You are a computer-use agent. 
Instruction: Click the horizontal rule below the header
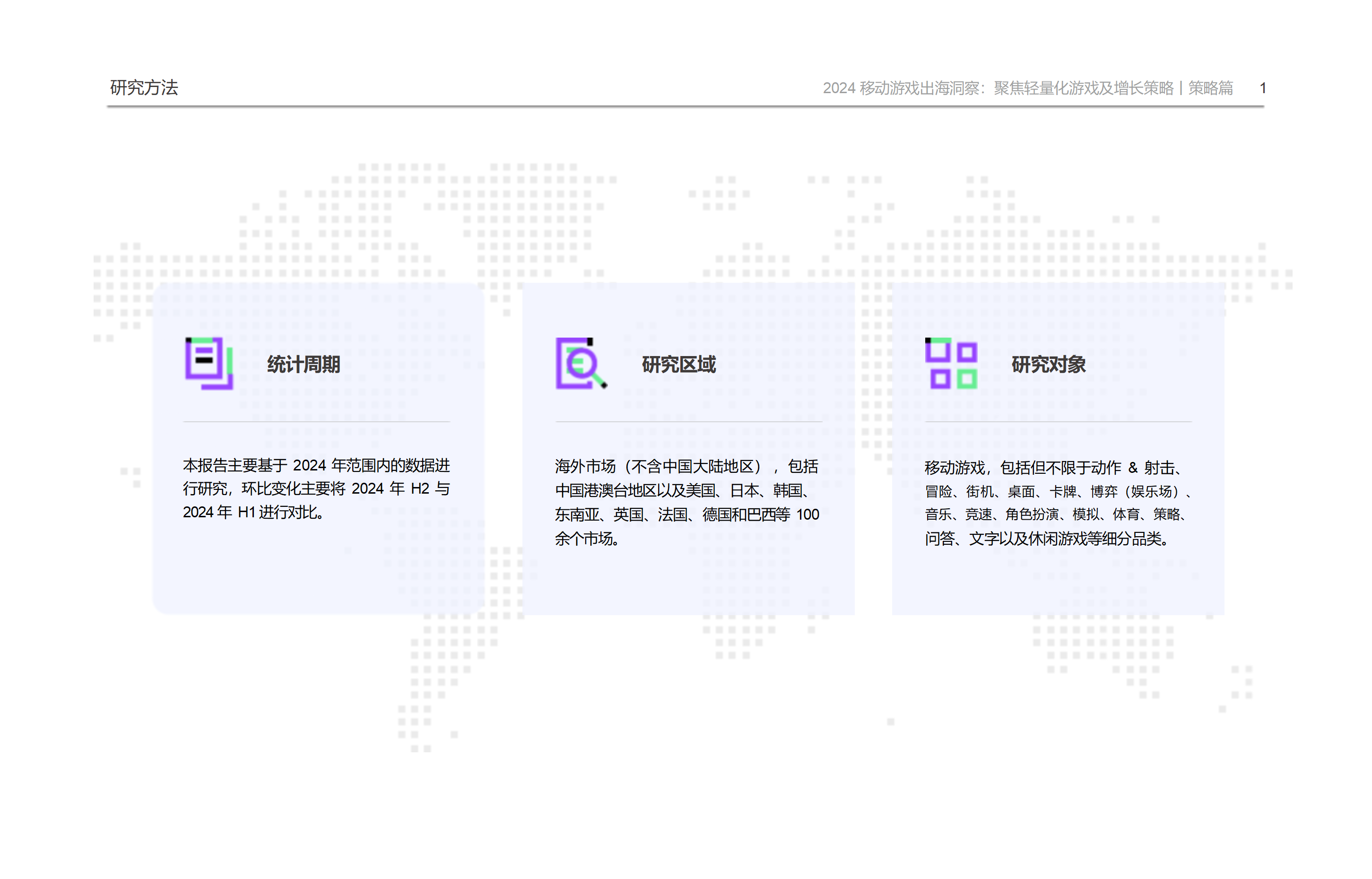pyautogui.click(x=685, y=106)
